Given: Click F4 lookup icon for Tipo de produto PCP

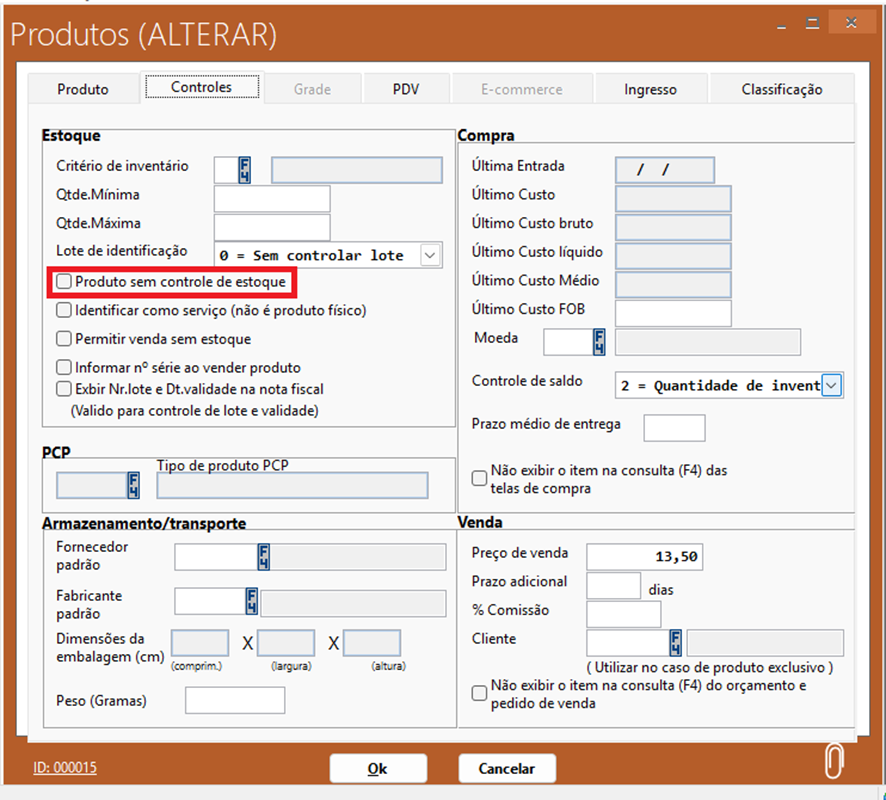Looking at the screenshot, I should pos(133,486).
